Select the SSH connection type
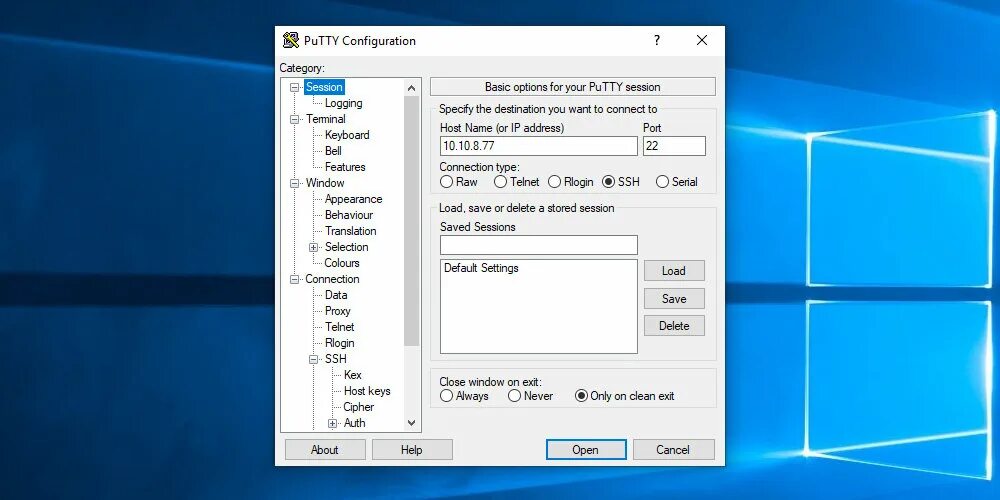Screen dimensions: 1000x500 click(608, 182)
